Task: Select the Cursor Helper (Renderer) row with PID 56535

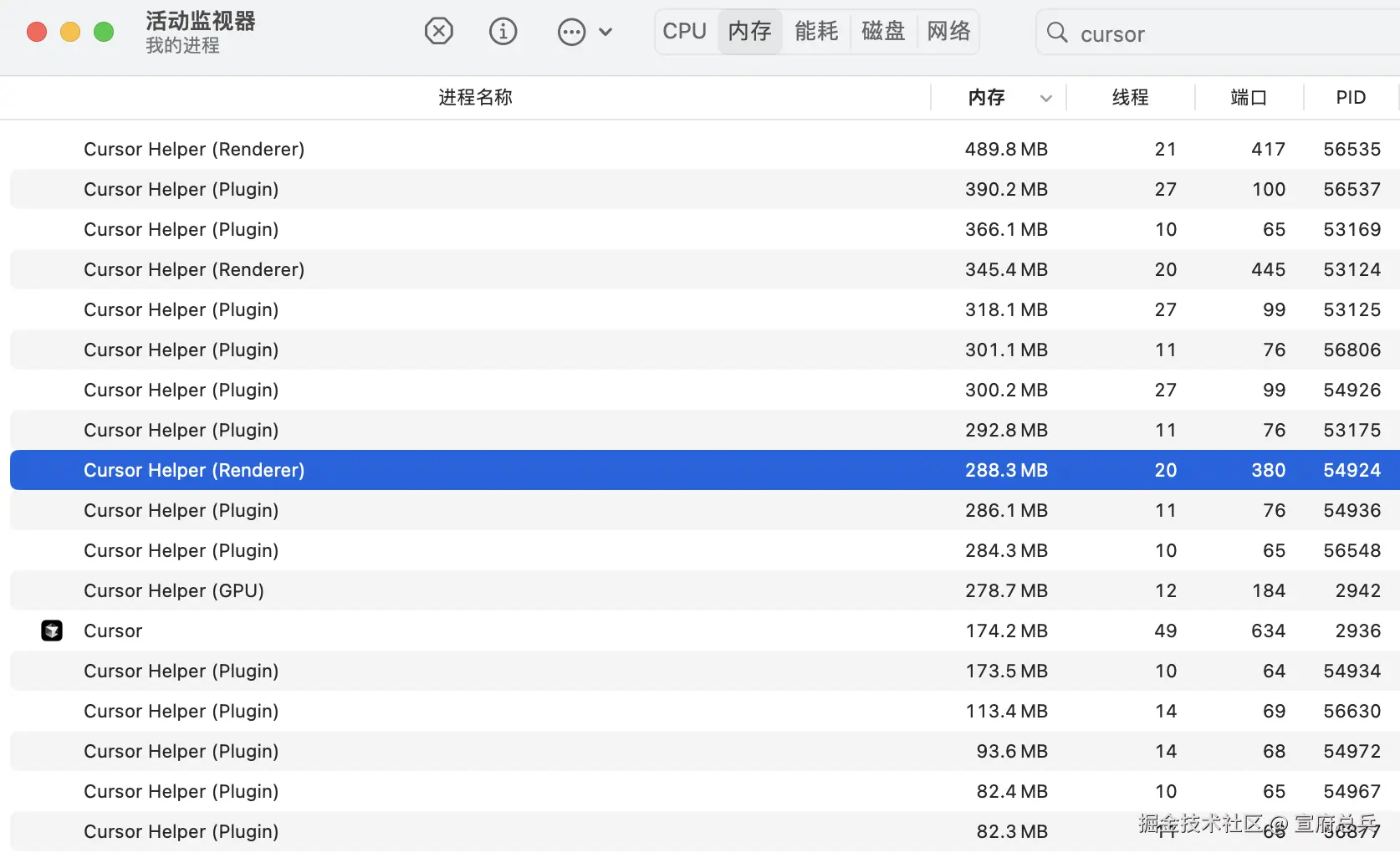Action: click(502, 149)
